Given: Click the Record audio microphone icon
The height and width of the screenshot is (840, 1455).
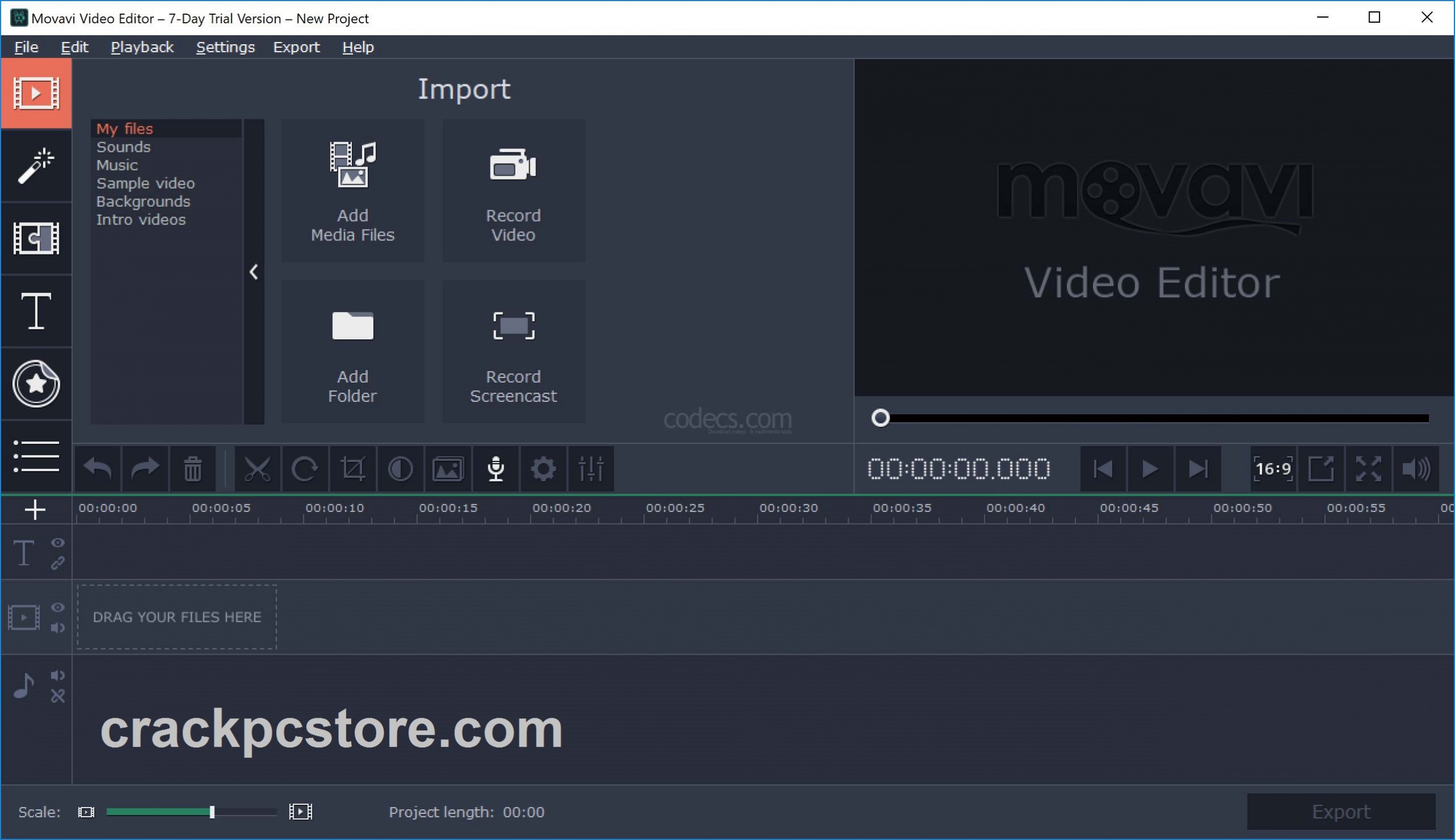Looking at the screenshot, I should (496, 468).
